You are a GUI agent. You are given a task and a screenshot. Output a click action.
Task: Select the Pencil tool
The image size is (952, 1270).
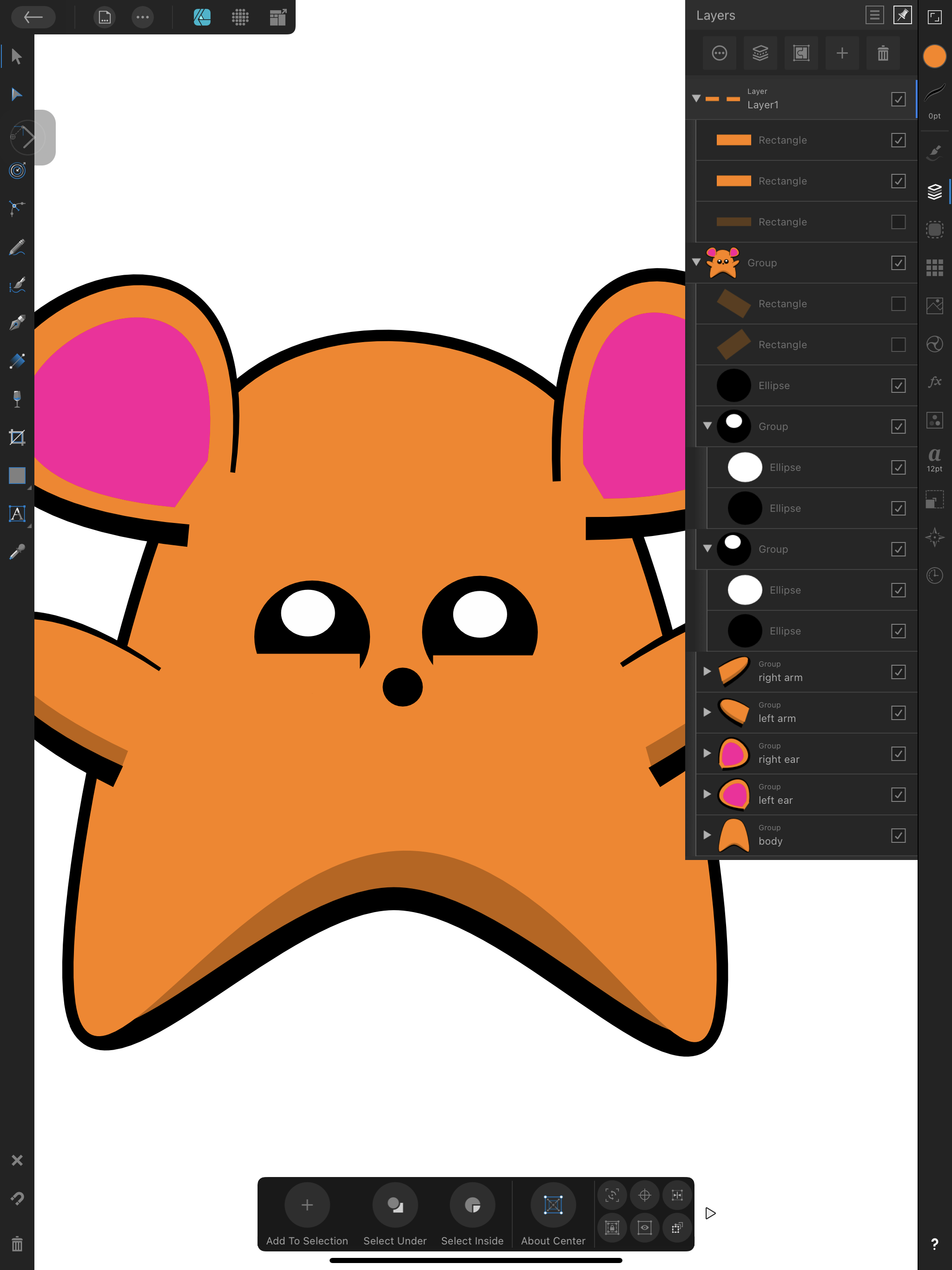tap(17, 247)
